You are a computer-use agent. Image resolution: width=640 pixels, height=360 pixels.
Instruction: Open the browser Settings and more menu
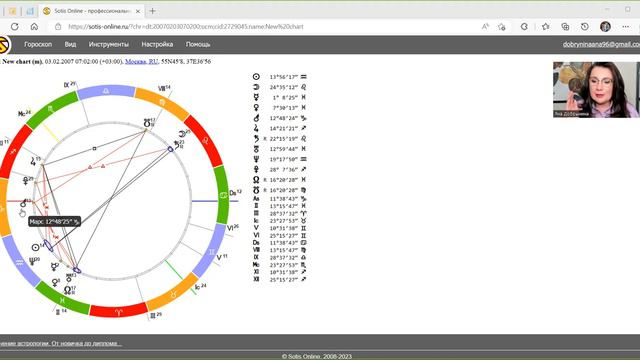(626, 27)
